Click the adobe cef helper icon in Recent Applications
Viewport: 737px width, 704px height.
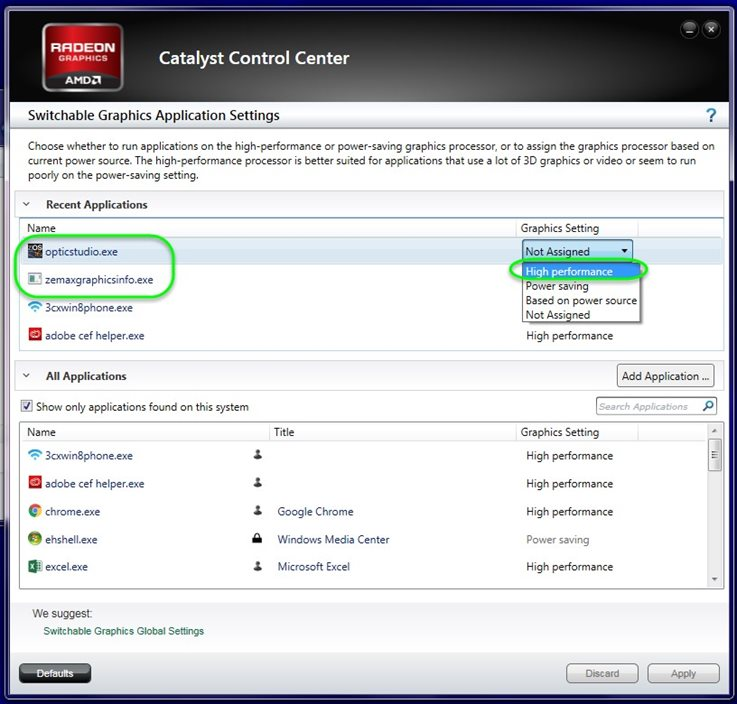pyautogui.click(x=35, y=335)
